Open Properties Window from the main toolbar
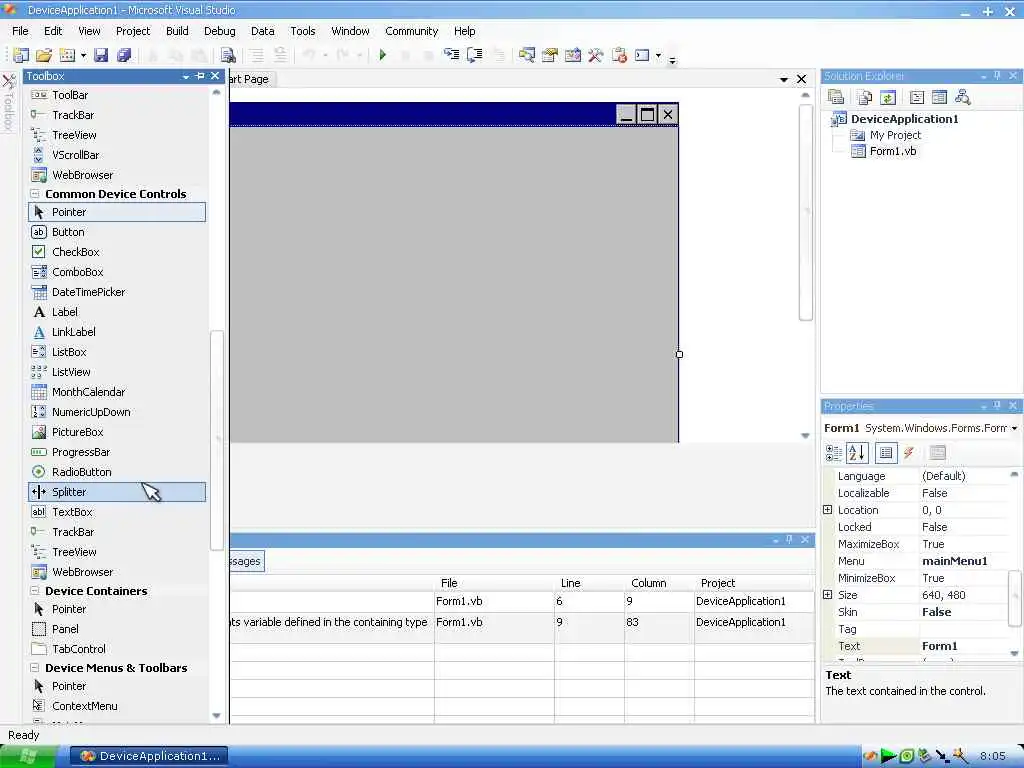Viewport: 1024px width, 768px height. tap(550, 56)
